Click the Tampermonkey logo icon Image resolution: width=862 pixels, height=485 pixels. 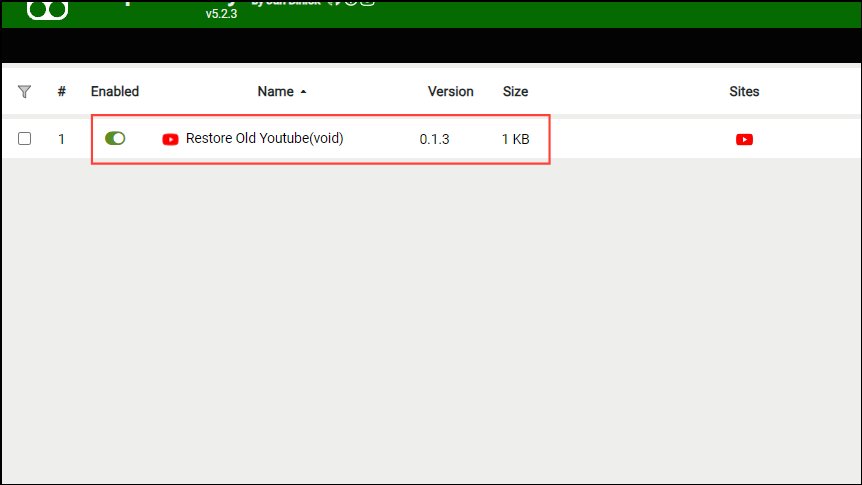click(x=47, y=10)
